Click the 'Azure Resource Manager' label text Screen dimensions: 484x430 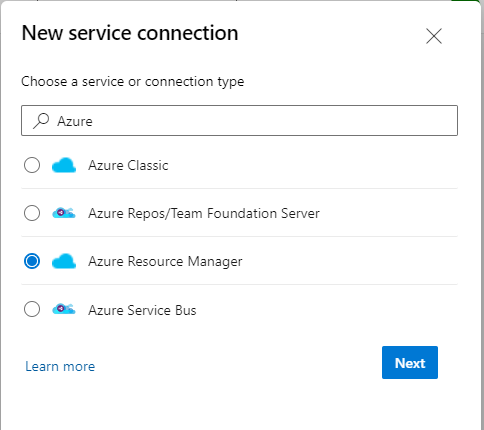[165, 262]
